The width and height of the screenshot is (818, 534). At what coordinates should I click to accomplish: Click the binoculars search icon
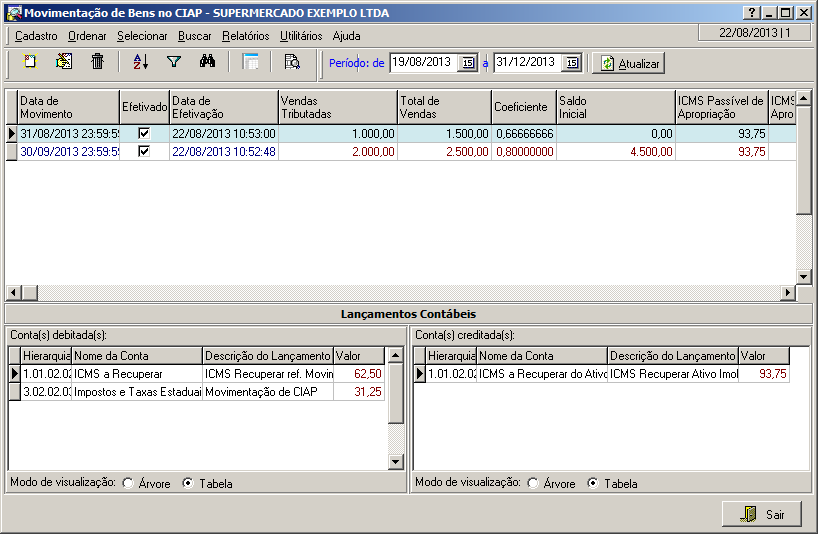(207, 62)
